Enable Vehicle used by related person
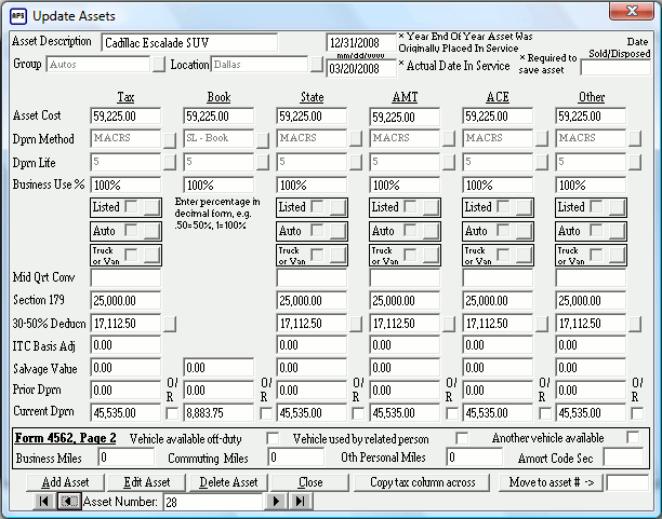The height and width of the screenshot is (519, 662). pos(462,438)
